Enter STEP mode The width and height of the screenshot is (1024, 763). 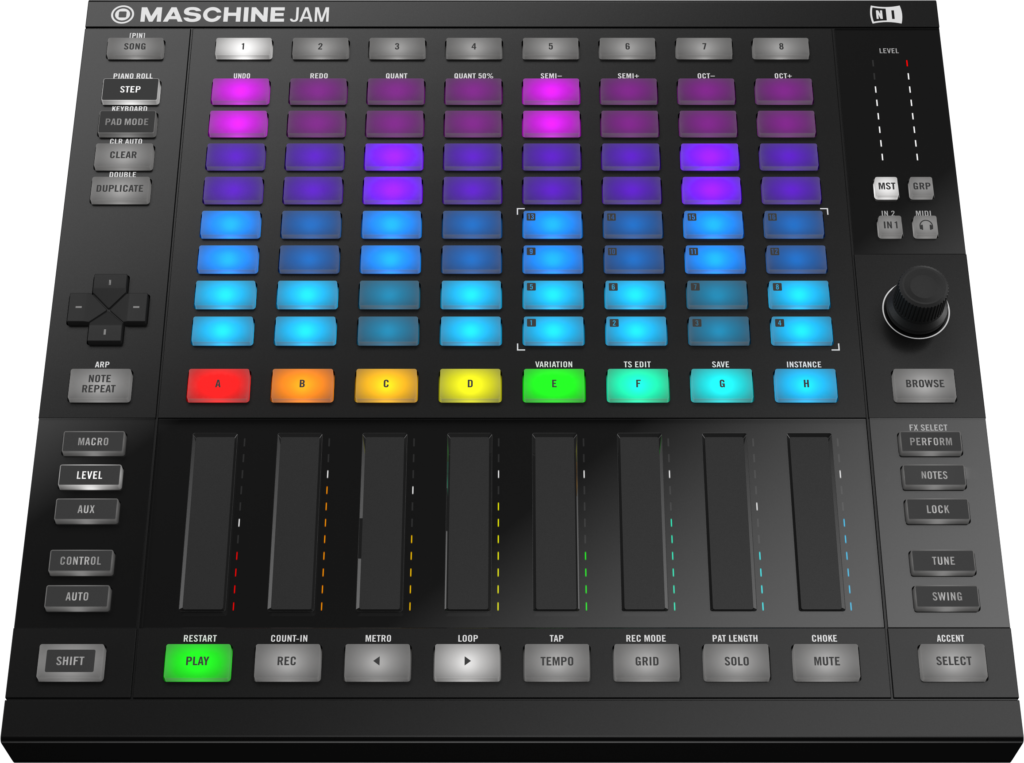[x=130, y=91]
